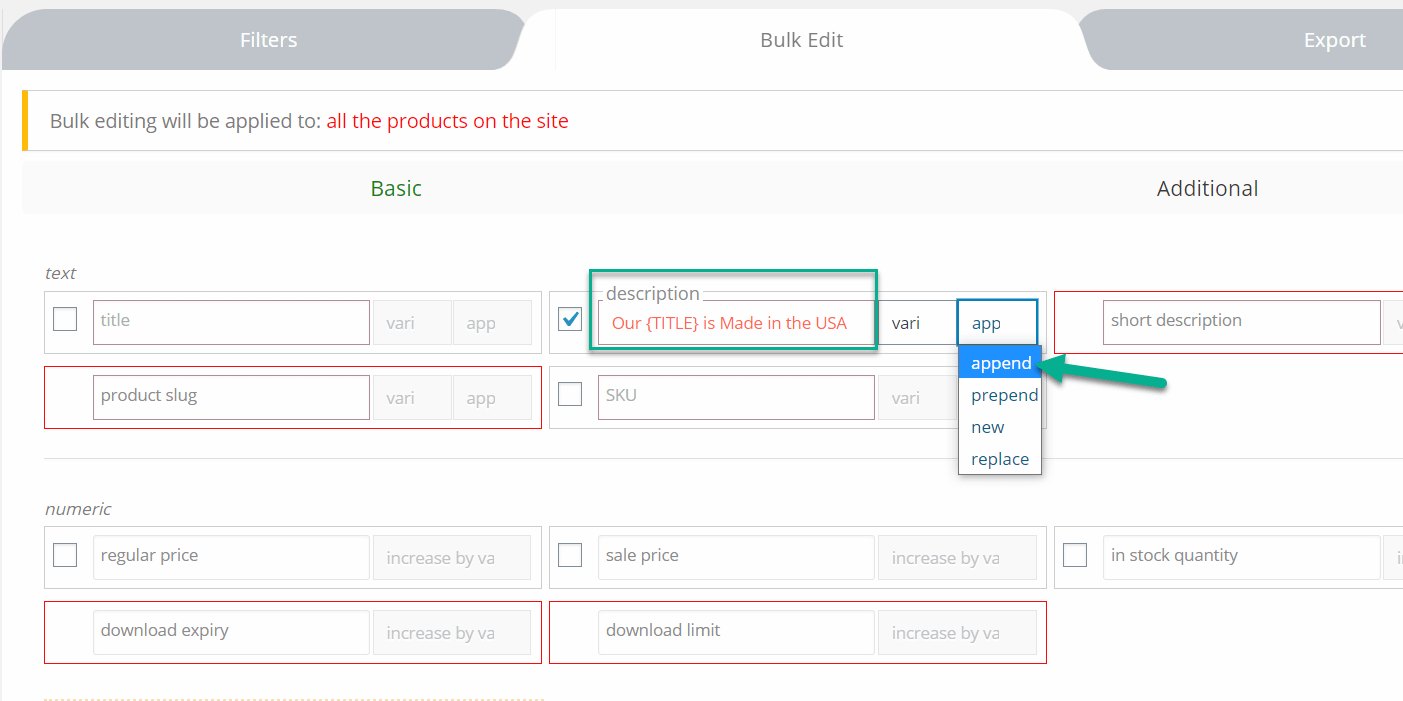Open the description vari dropdown
The image size is (1403, 701).
point(917,323)
